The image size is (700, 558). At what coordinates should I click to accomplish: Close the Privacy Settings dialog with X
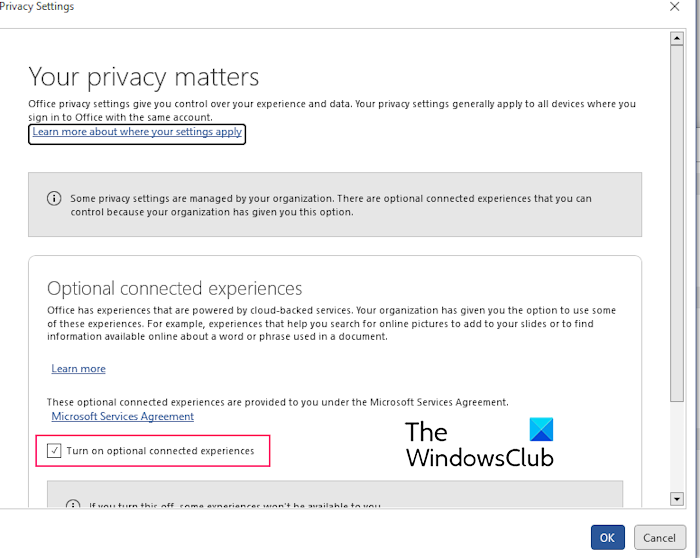pyautogui.click(x=675, y=7)
